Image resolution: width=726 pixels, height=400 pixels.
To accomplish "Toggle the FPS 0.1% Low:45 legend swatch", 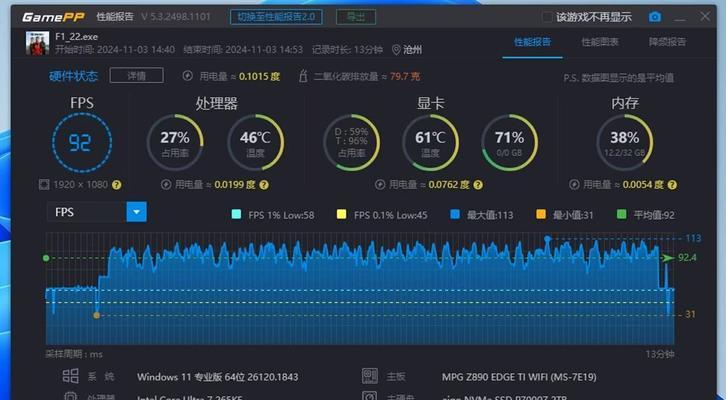I will pyautogui.click(x=342, y=214).
